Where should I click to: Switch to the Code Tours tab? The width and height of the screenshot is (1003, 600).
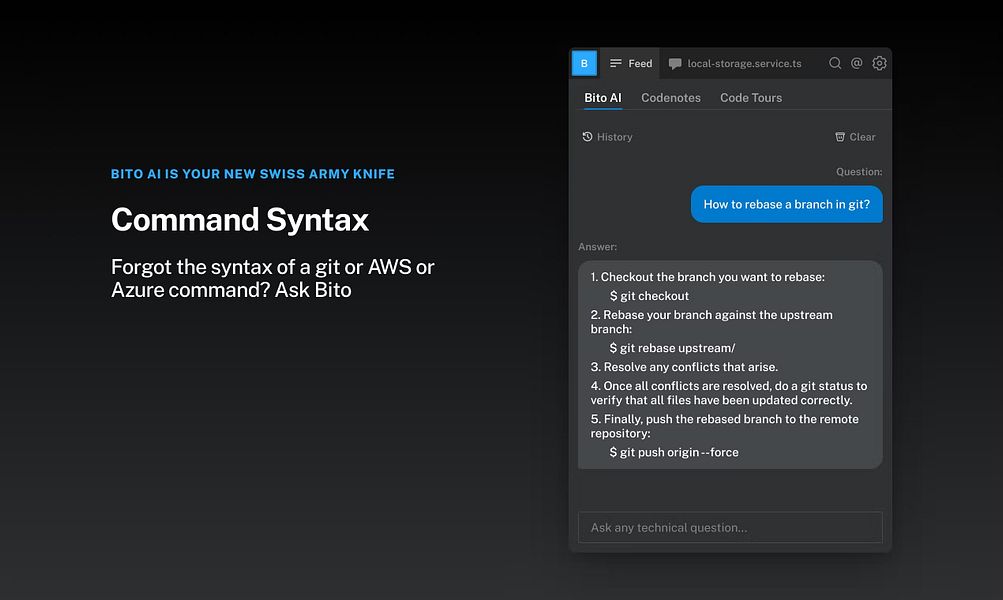pyautogui.click(x=751, y=98)
